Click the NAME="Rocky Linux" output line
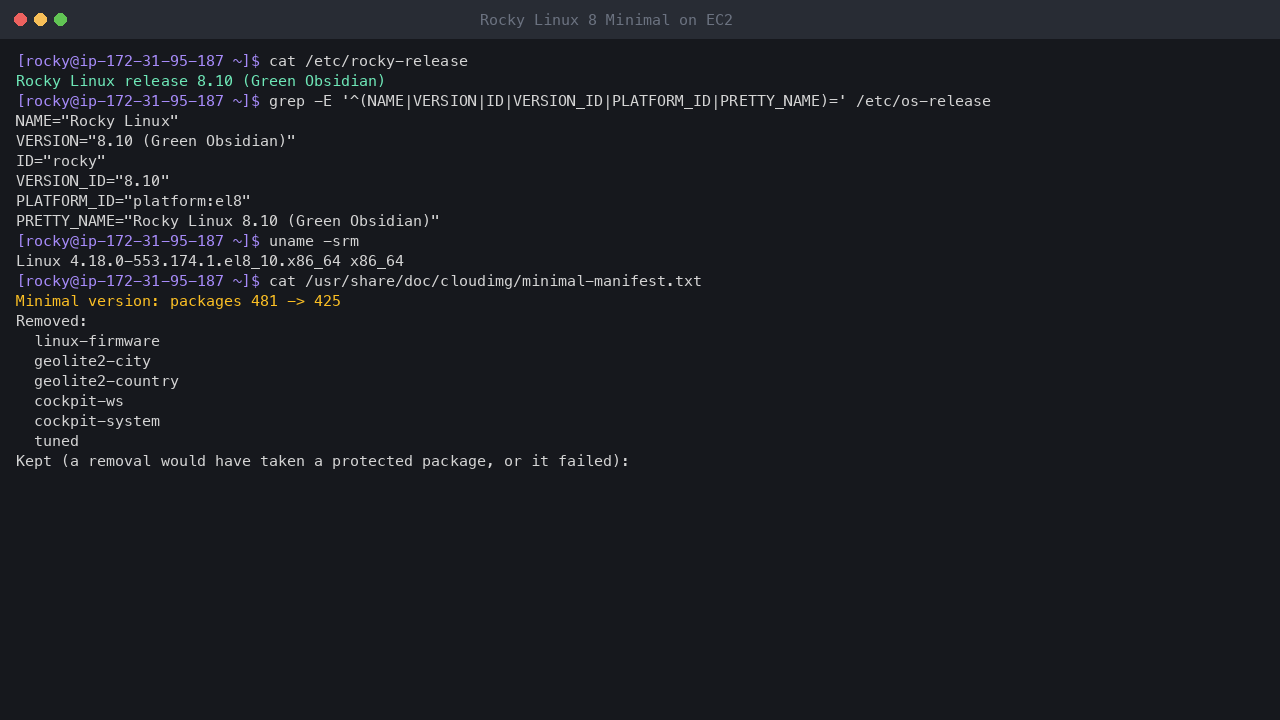This screenshot has width=1280, height=720. pyautogui.click(x=97, y=121)
